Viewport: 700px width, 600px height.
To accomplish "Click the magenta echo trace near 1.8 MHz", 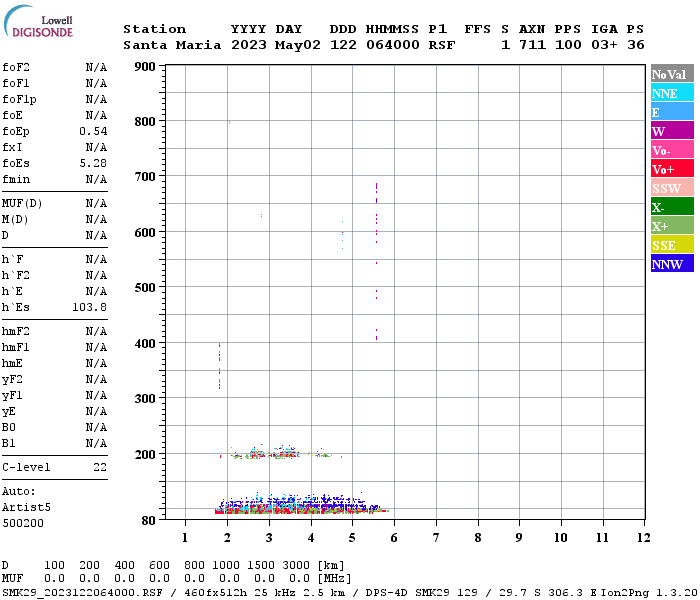I will click(x=219, y=366).
